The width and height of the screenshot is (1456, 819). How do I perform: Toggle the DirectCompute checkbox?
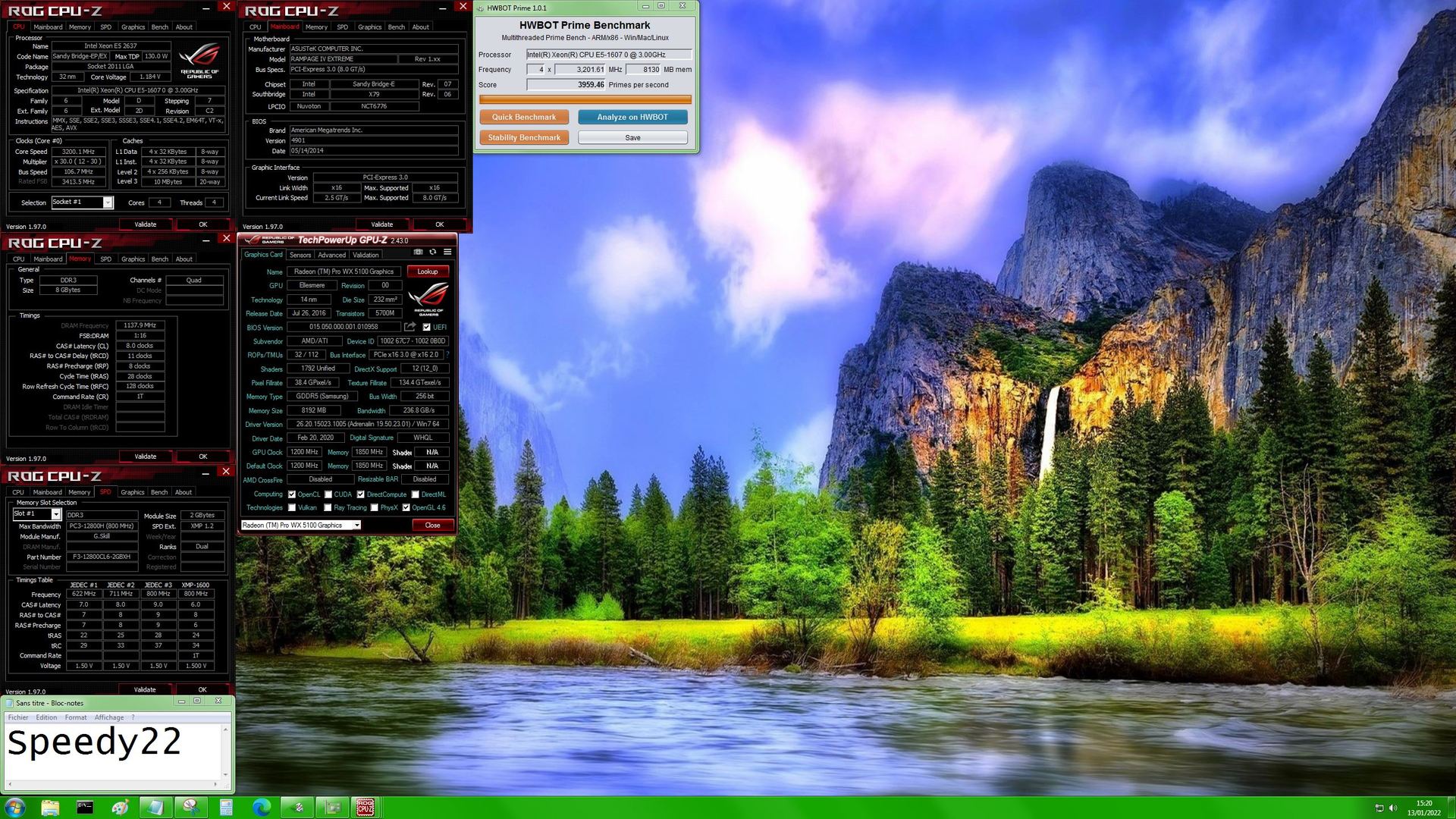coord(361,494)
